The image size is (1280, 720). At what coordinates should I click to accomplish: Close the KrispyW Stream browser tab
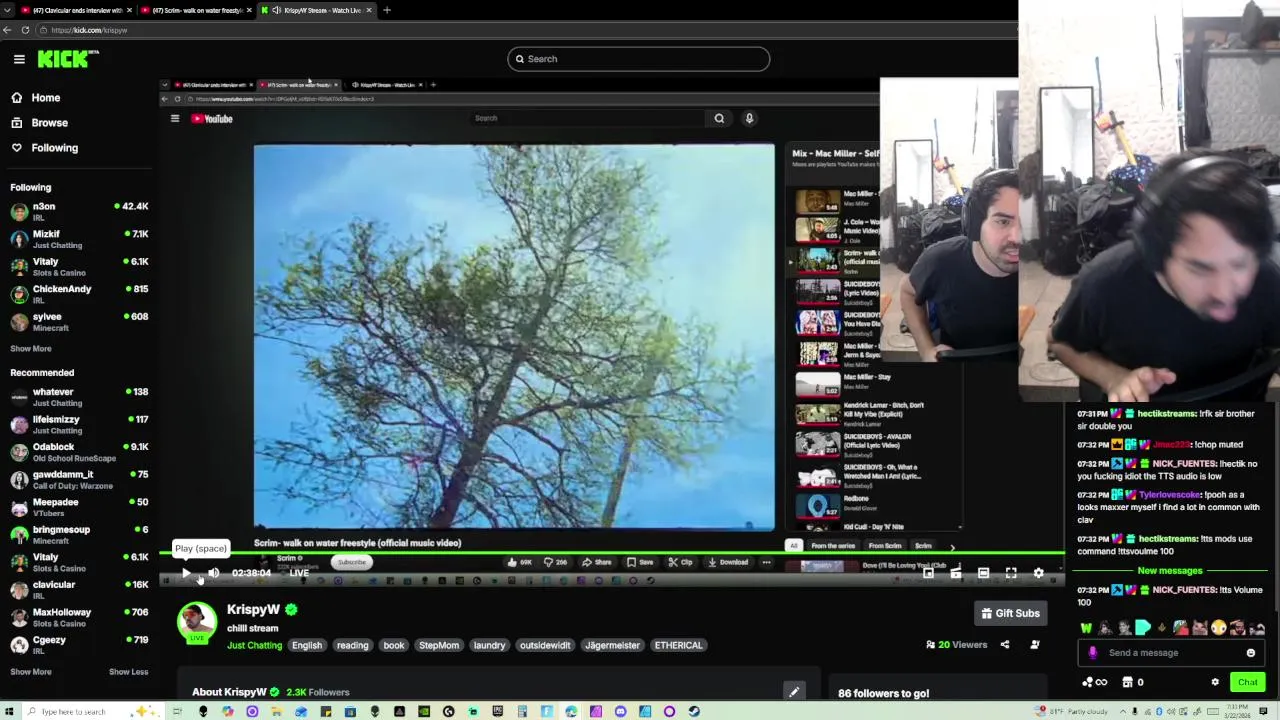[x=369, y=10]
